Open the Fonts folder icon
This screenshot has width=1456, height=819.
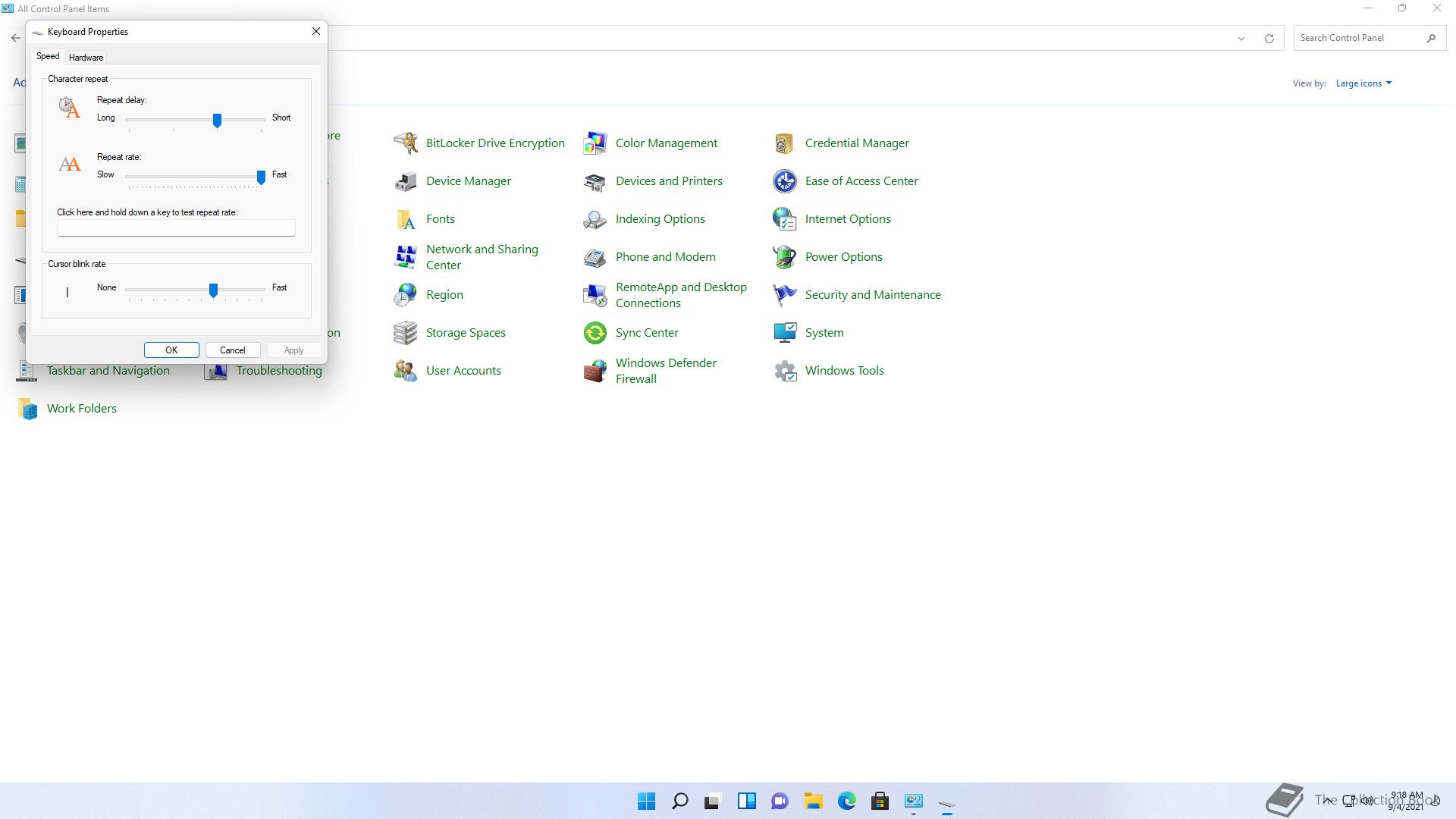click(x=406, y=218)
